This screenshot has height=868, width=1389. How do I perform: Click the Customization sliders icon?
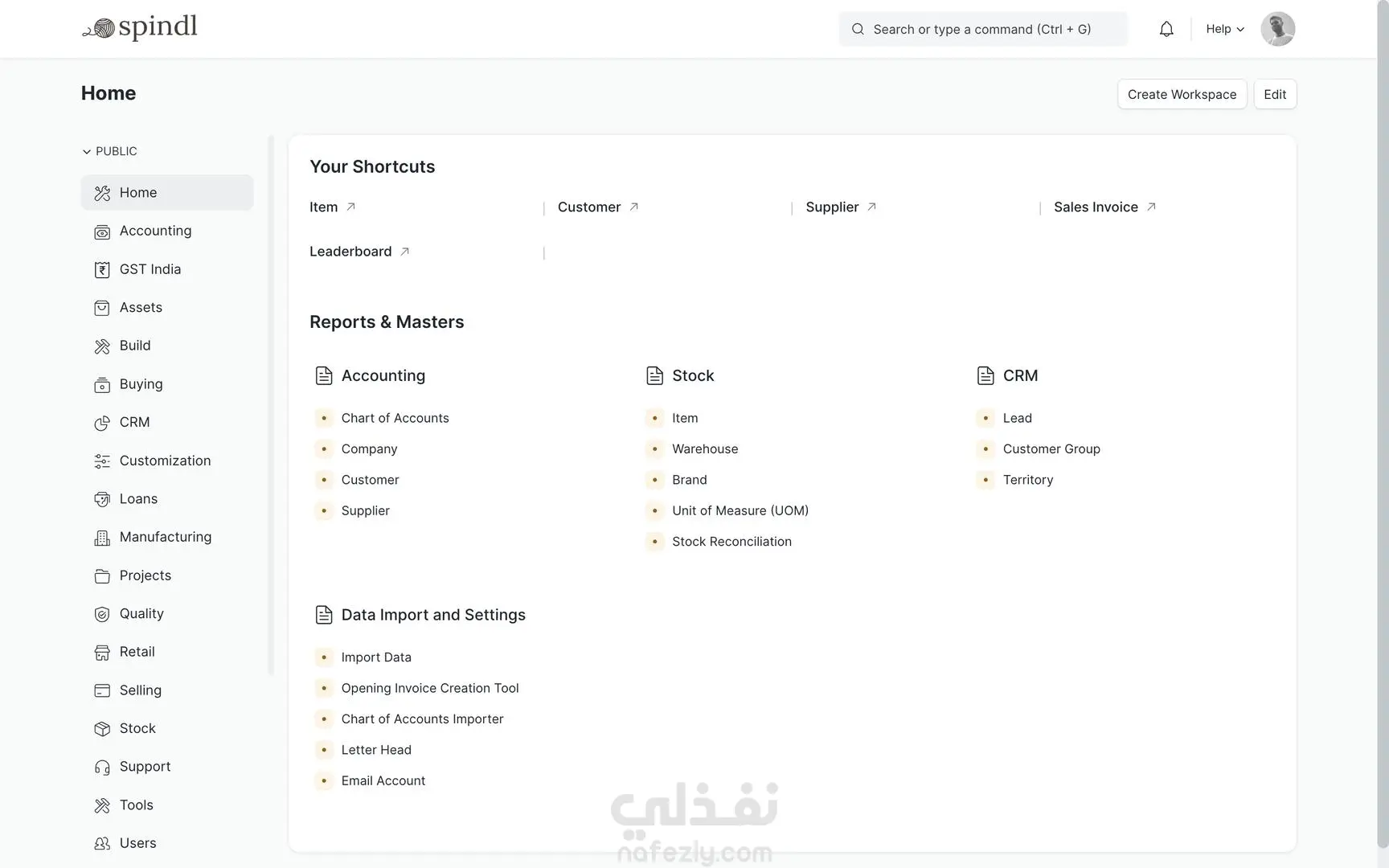point(102,461)
